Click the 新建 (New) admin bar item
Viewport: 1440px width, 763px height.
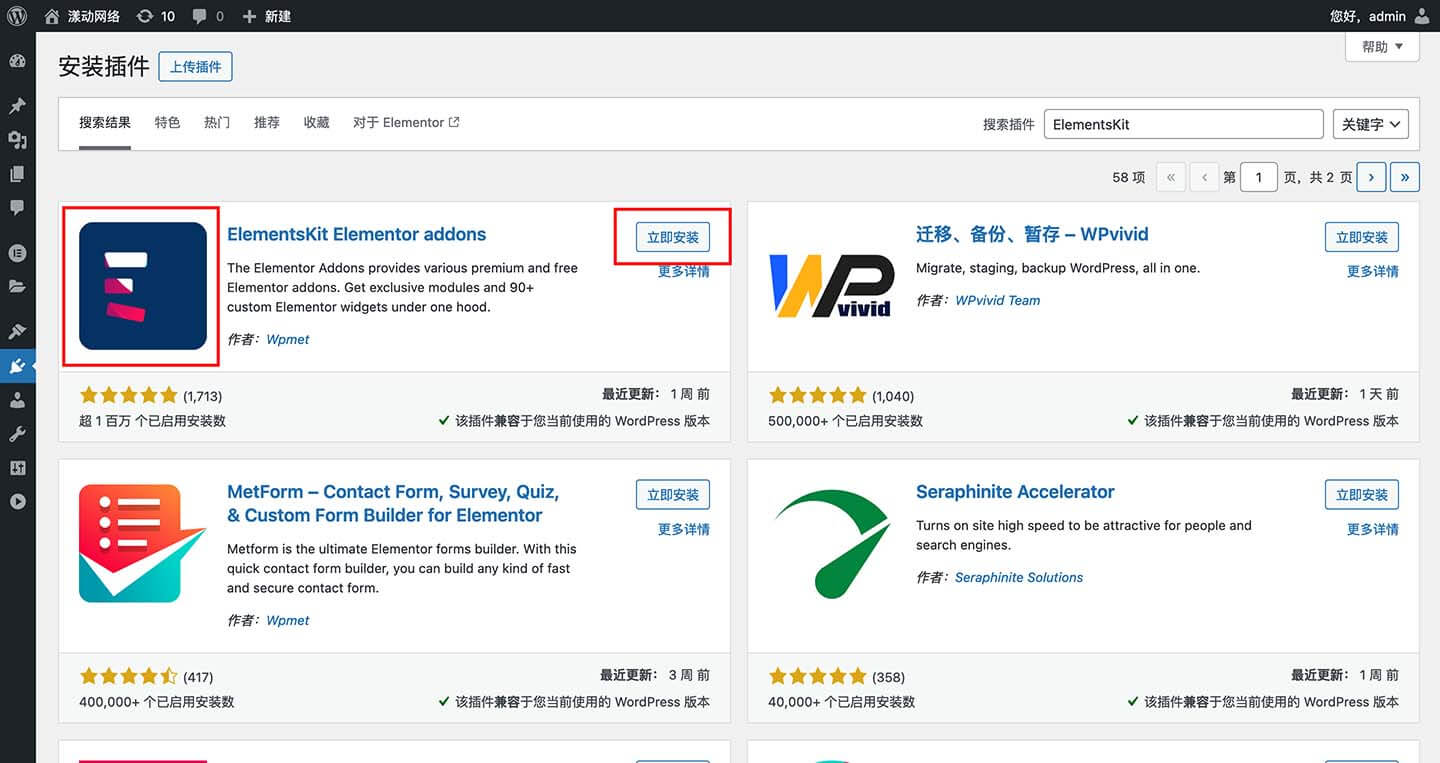(266, 15)
